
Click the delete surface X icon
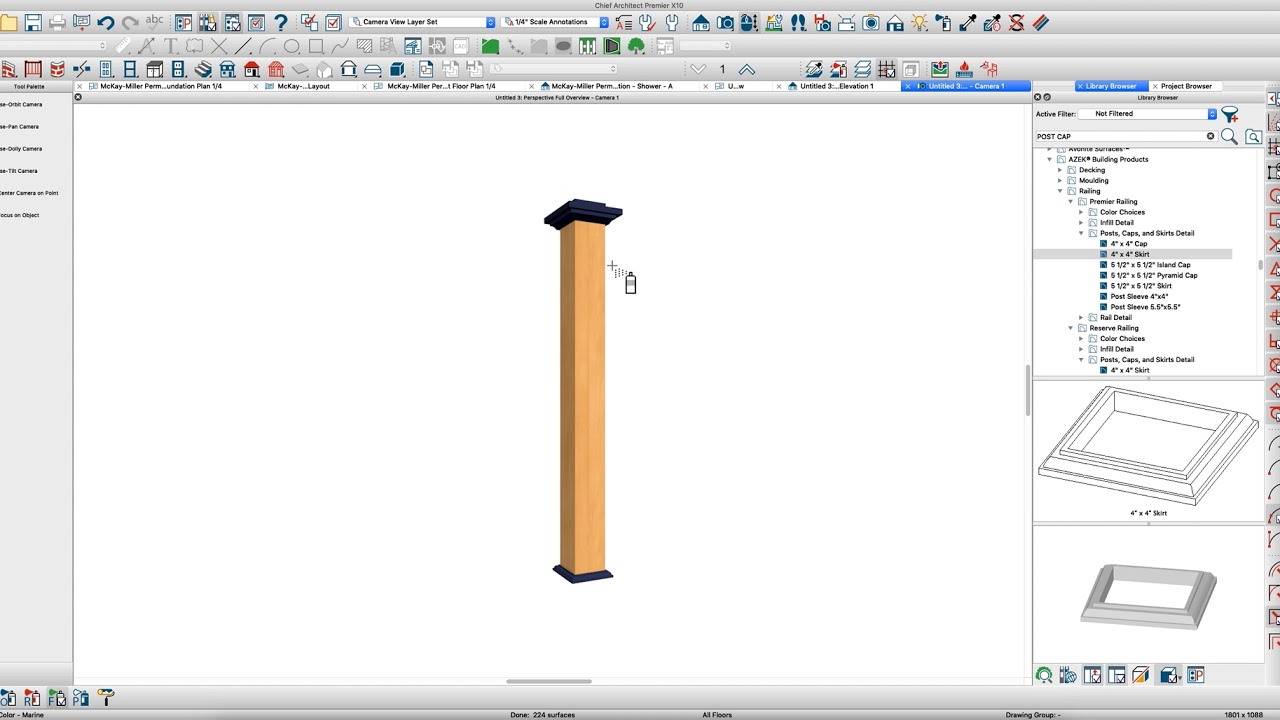coord(1017,22)
